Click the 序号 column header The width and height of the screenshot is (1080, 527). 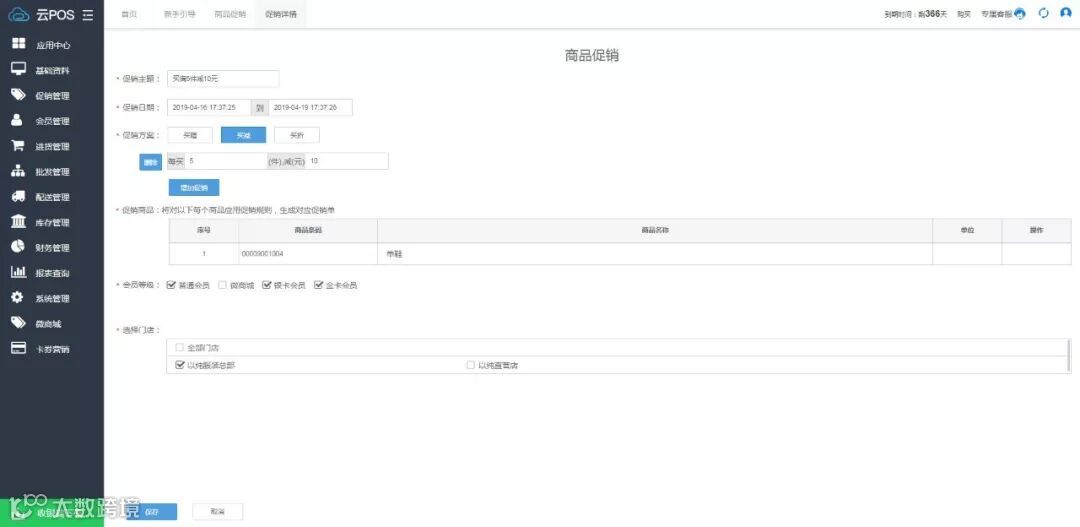[204, 230]
